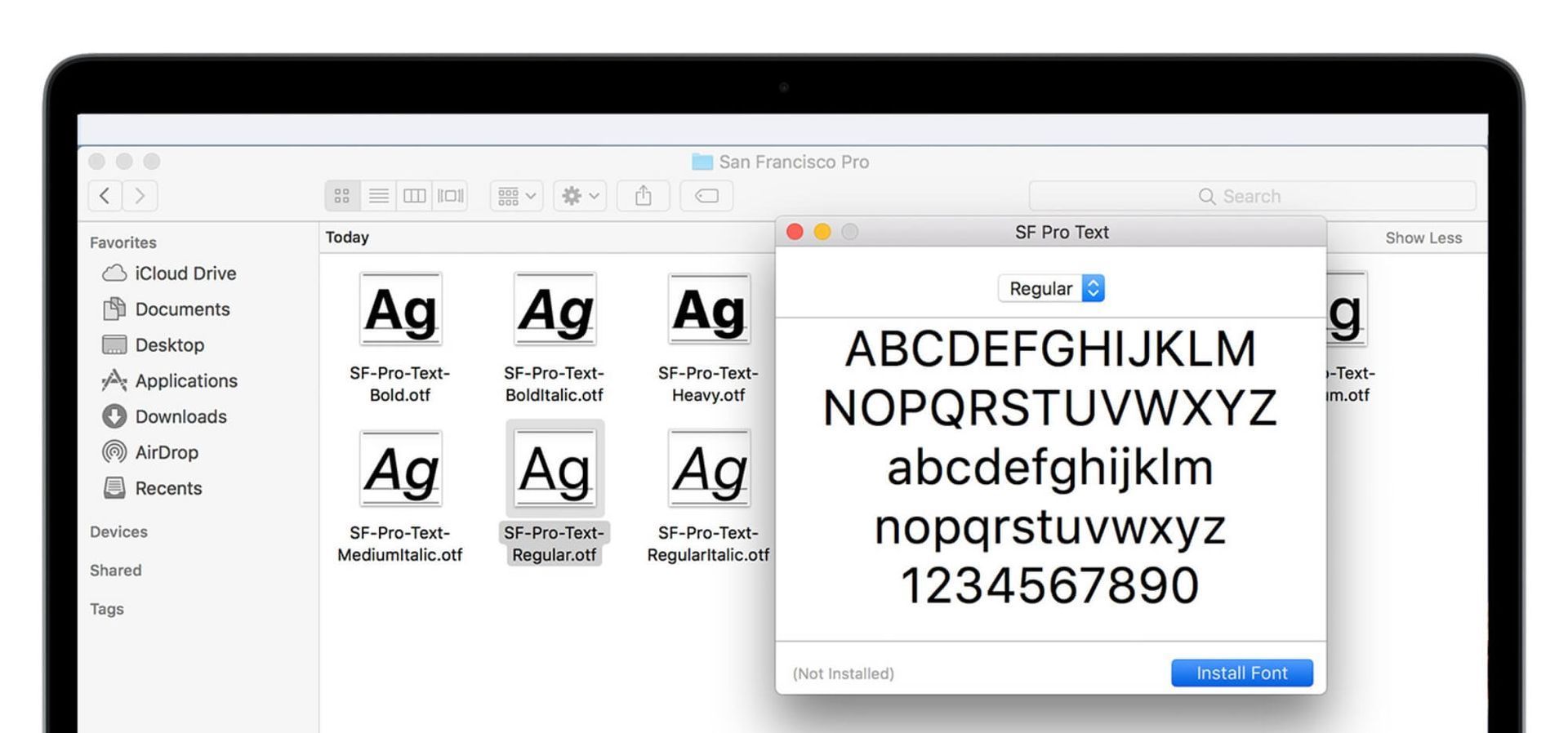Select SF-Pro-Text-MediumItalic.otf font file
The height and width of the screenshot is (733, 1568).
[400, 497]
